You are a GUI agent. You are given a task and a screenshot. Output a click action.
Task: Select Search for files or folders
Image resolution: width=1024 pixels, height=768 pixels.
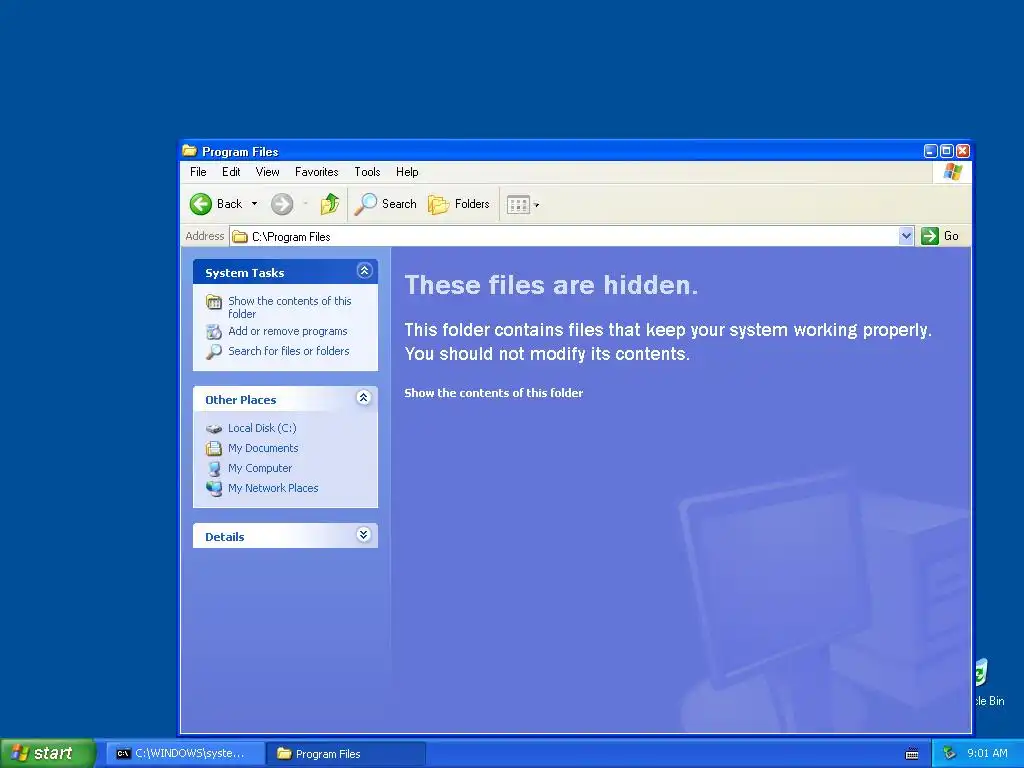(289, 351)
